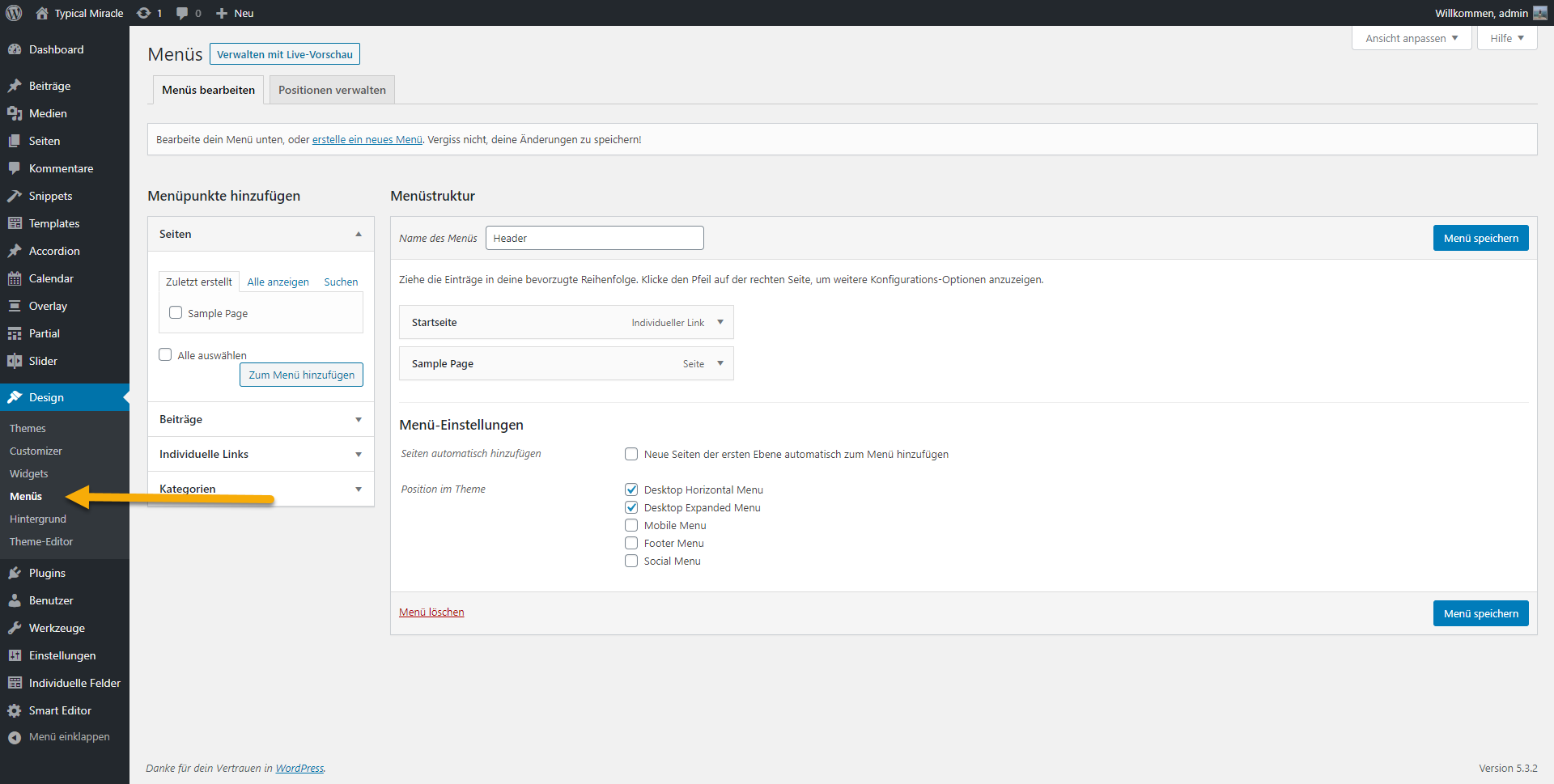Click the Plugins plug icon
The height and width of the screenshot is (784, 1554).
coord(15,573)
